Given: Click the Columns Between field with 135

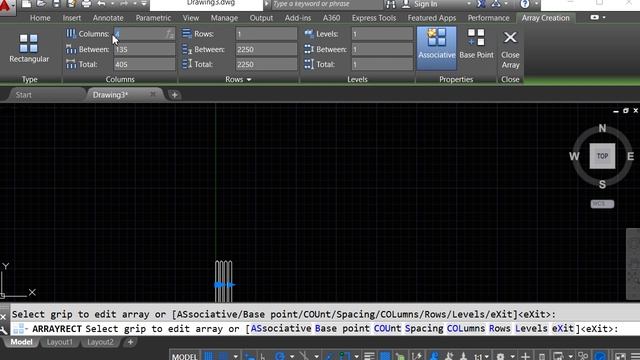Looking at the screenshot, I should point(144,49).
